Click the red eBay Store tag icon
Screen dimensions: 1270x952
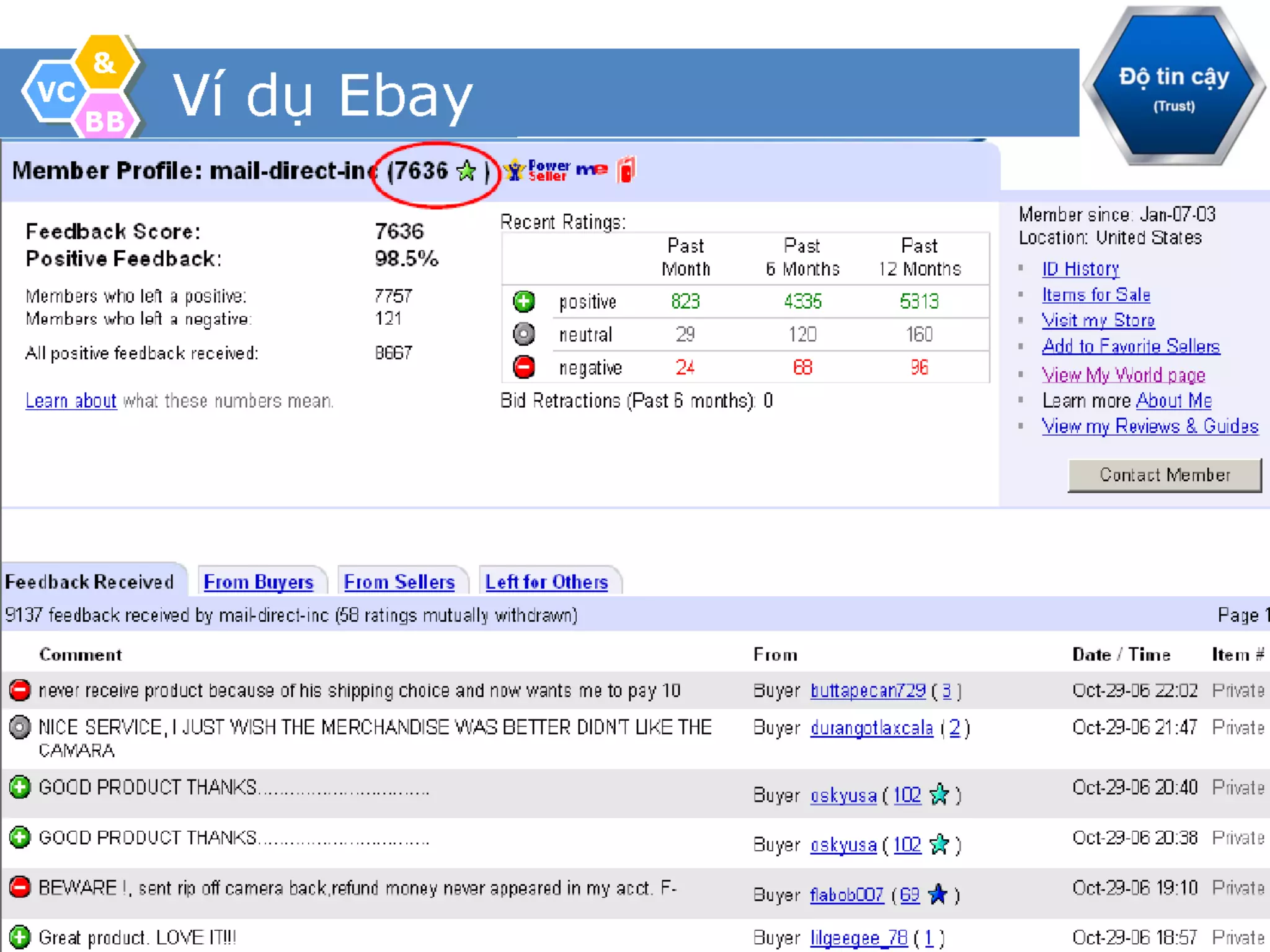click(x=626, y=169)
